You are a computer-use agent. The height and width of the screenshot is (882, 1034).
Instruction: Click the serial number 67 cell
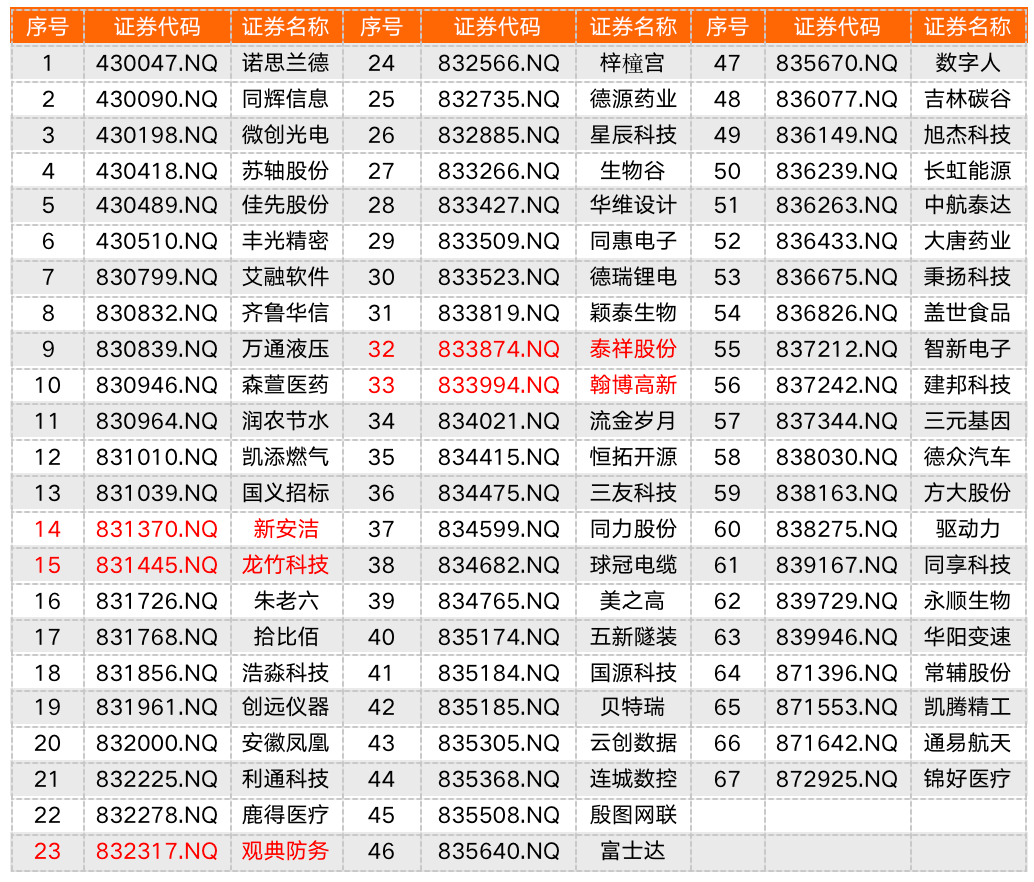(x=727, y=779)
